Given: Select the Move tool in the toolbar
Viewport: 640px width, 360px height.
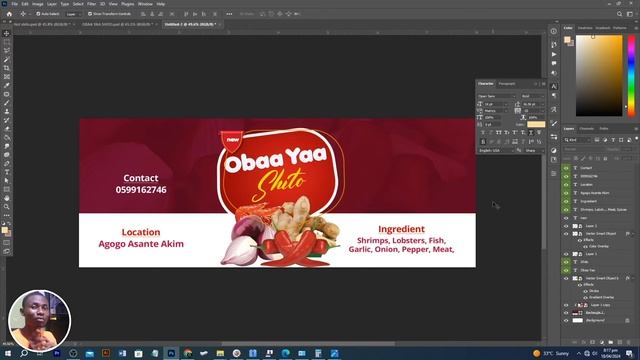Looking at the screenshot, I should pyautogui.click(x=6, y=33).
